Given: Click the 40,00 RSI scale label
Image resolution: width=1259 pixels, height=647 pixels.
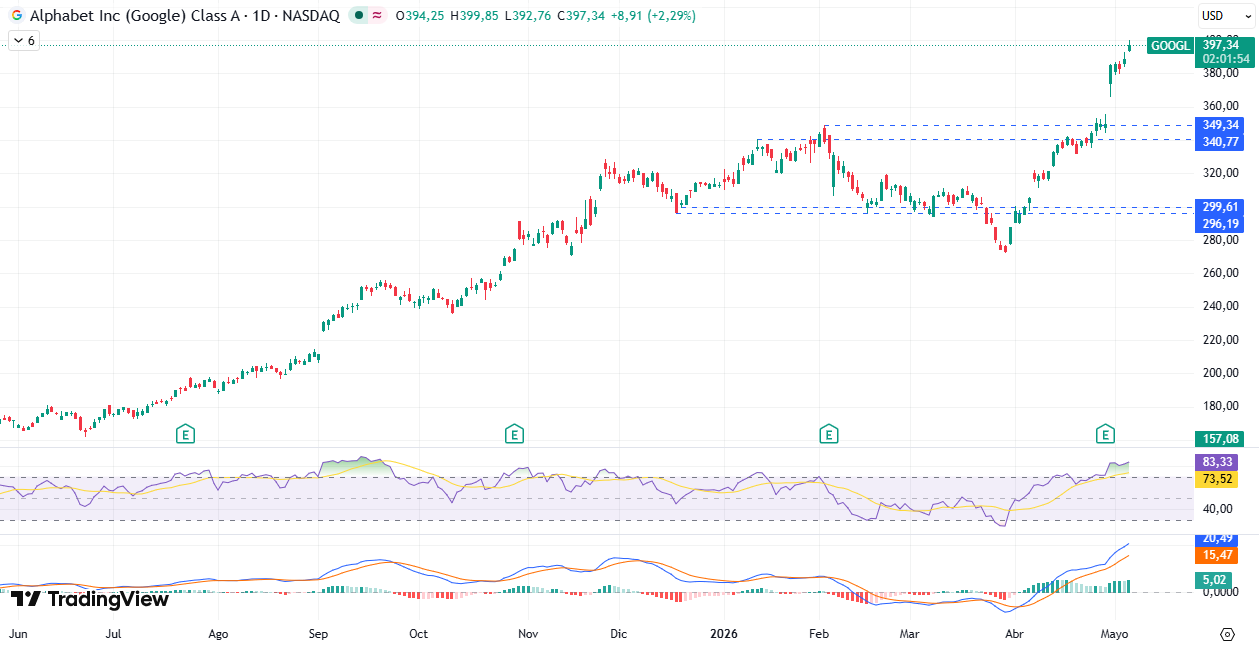Looking at the screenshot, I should coord(1217,508).
